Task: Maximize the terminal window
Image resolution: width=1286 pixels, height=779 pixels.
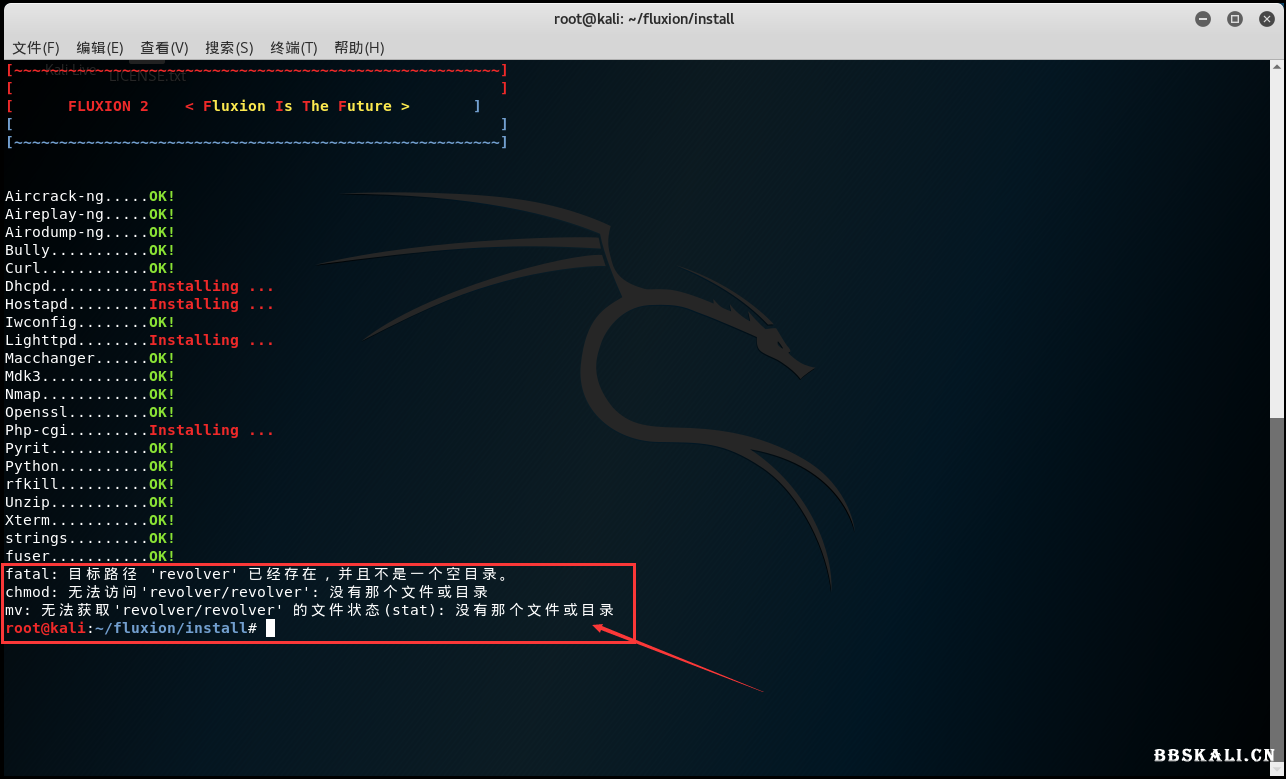Action: [x=1234, y=19]
